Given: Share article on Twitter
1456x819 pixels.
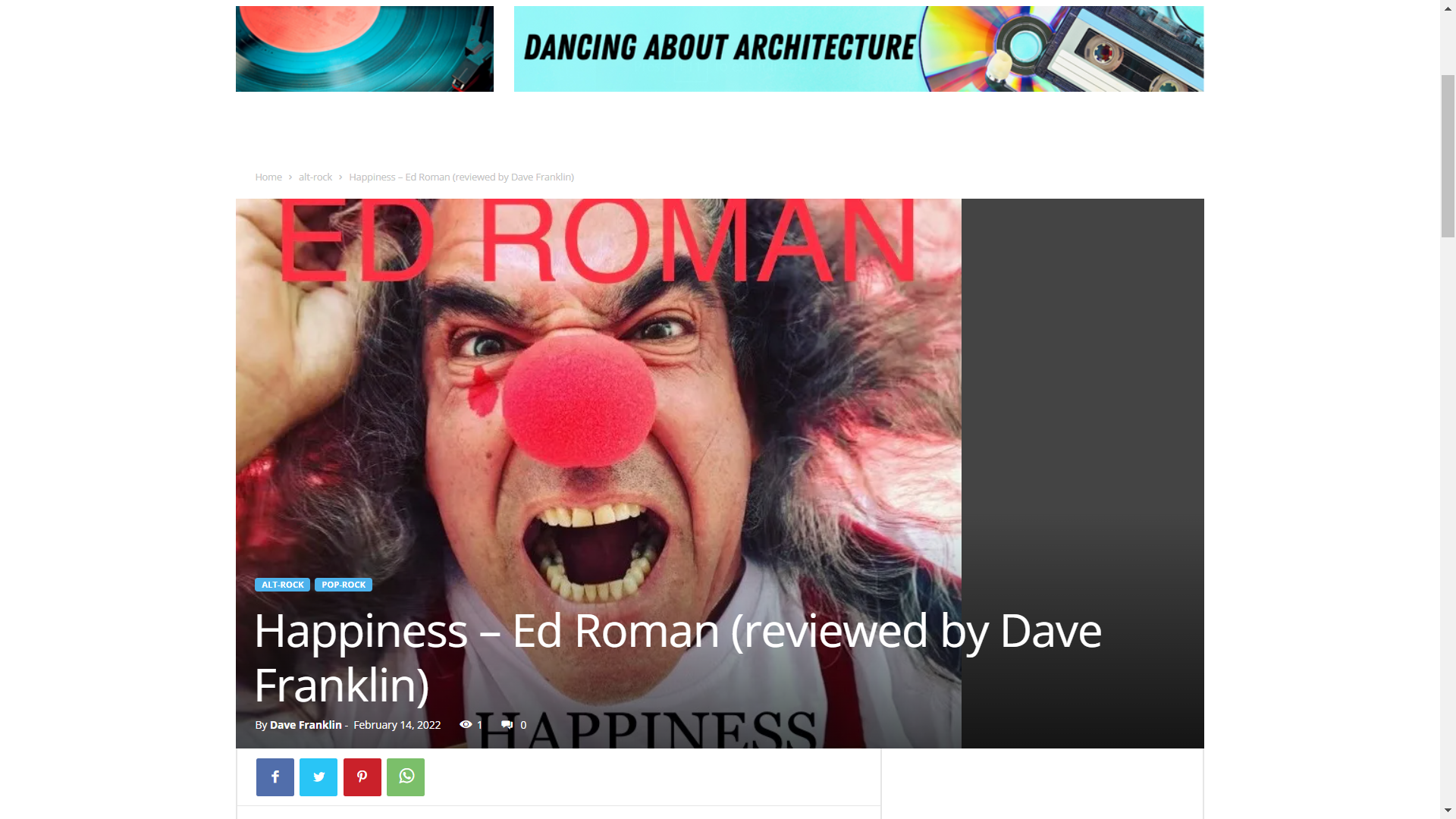Looking at the screenshot, I should click(x=318, y=777).
